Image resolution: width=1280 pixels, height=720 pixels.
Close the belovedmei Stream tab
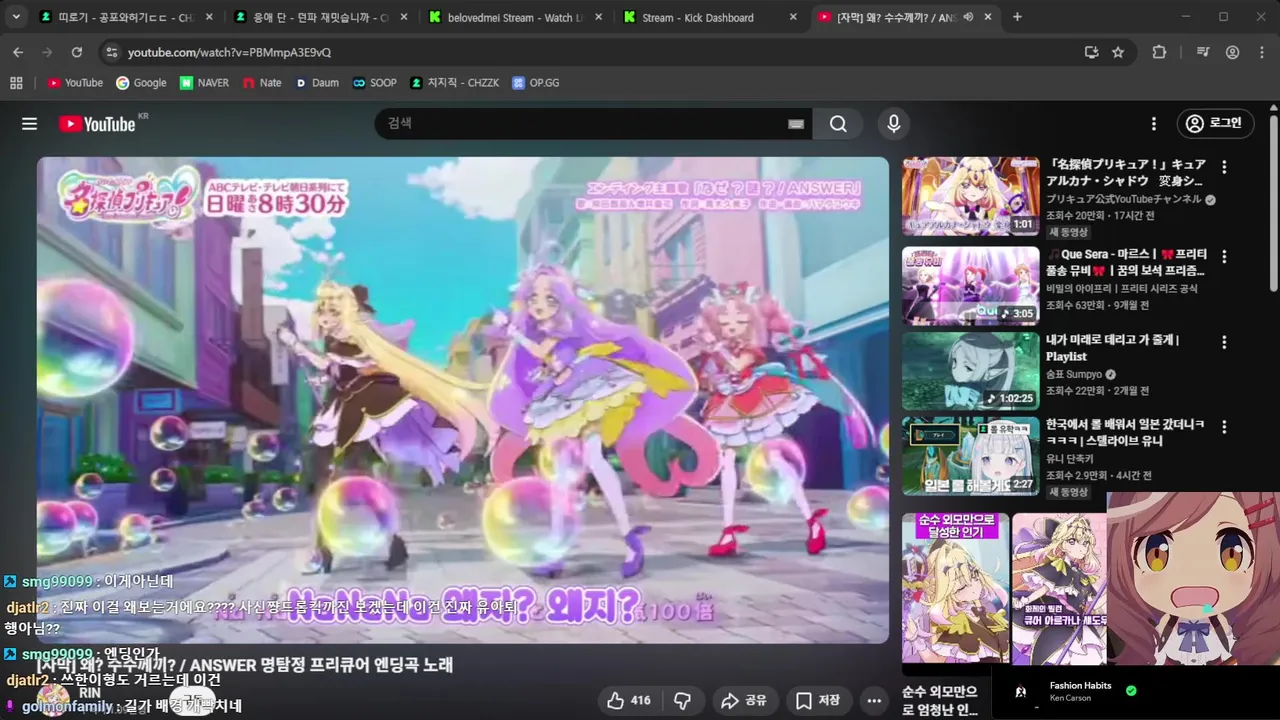coord(598,17)
